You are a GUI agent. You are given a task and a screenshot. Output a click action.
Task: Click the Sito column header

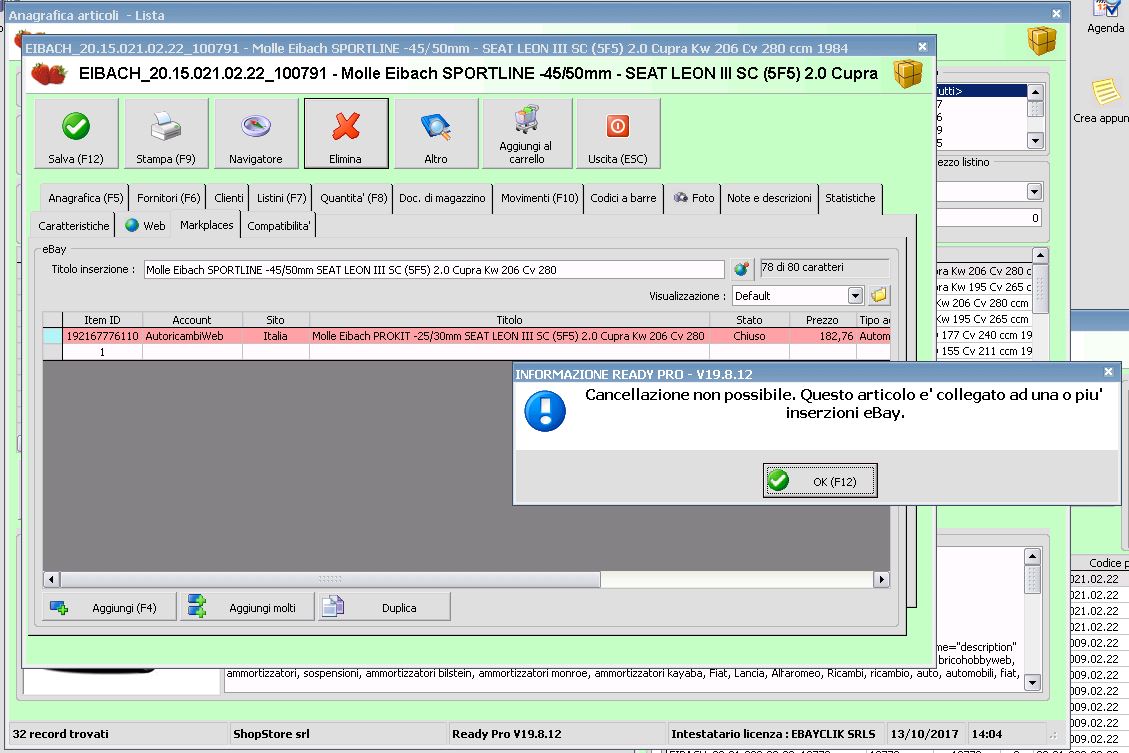pyautogui.click(x=276, y=320)
